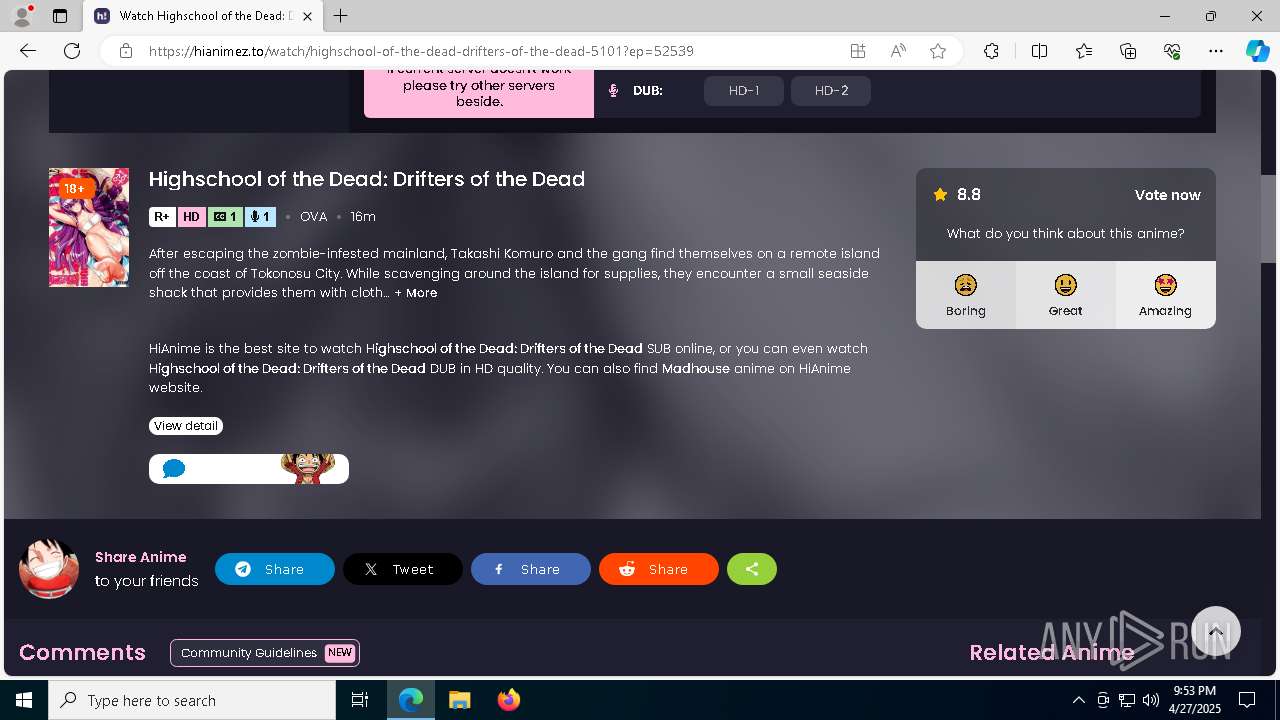The image size is (1280, 720).
Task: Open Collections panel
Action: click(x=1128, y=51)
